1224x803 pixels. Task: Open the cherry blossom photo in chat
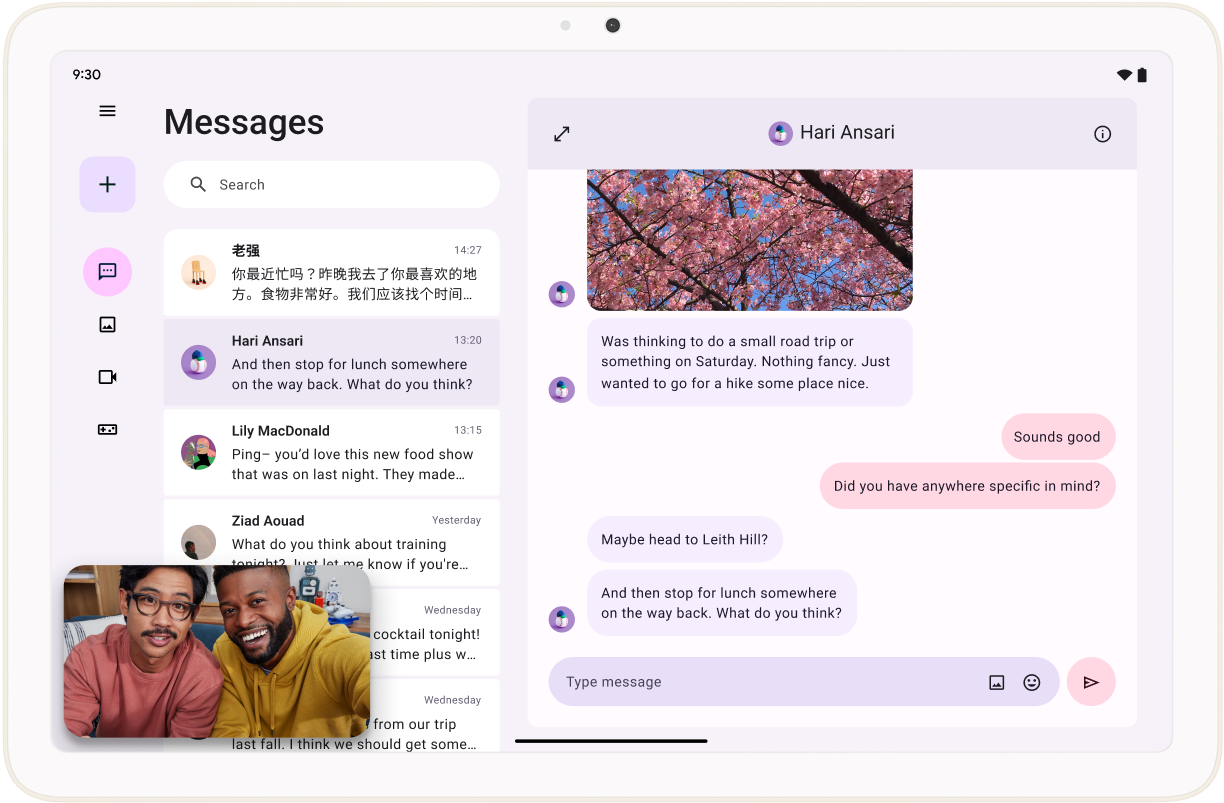point(749,240)
